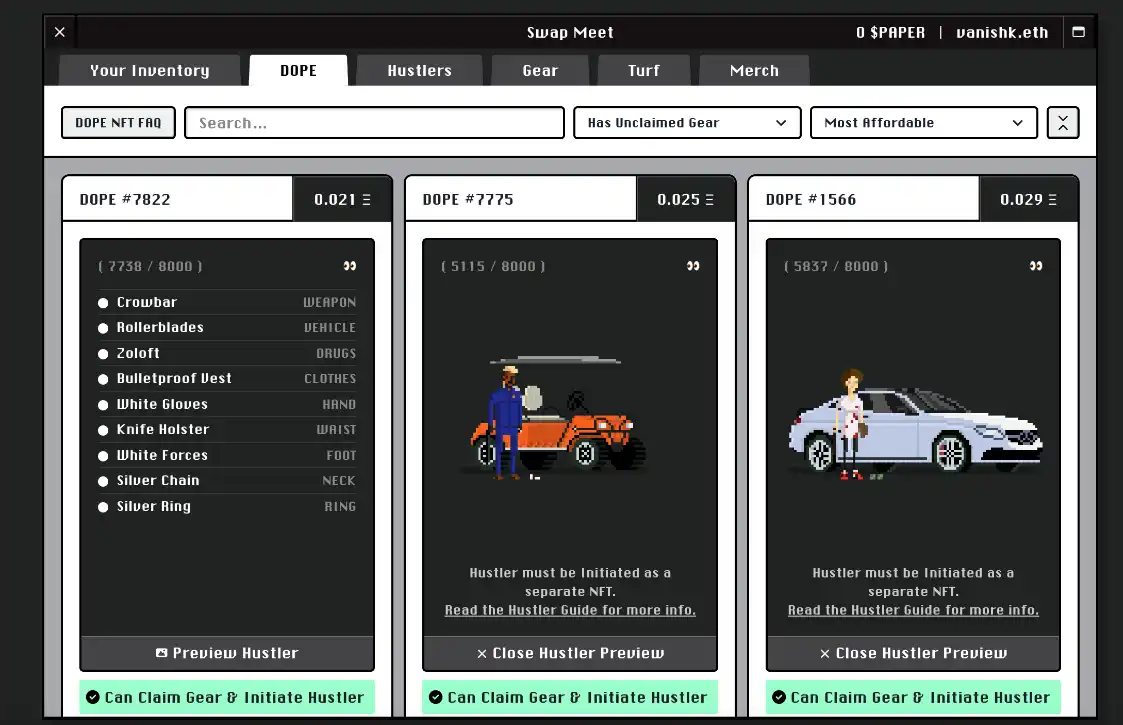Click Can Claim Gear badge on DOPE #7822
1123x725 pixels.
pyautogui.click(x=227, y=697)
